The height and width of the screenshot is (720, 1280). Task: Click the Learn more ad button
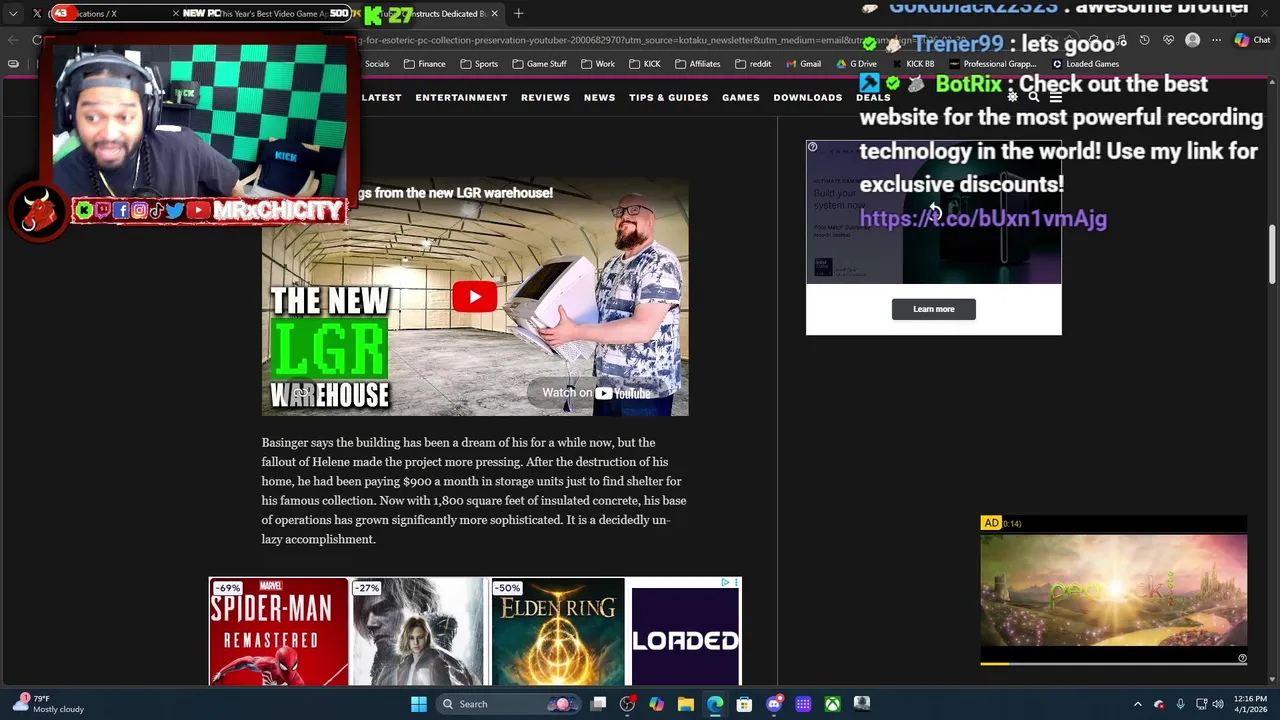pyautogui.click(x=933, y=309)
